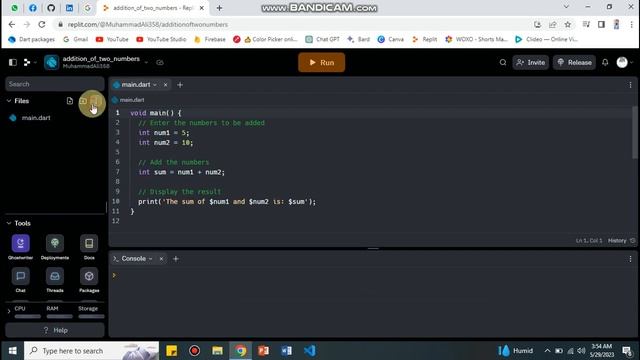Open VS Code from the taskbar

click(x=309, y=351)
